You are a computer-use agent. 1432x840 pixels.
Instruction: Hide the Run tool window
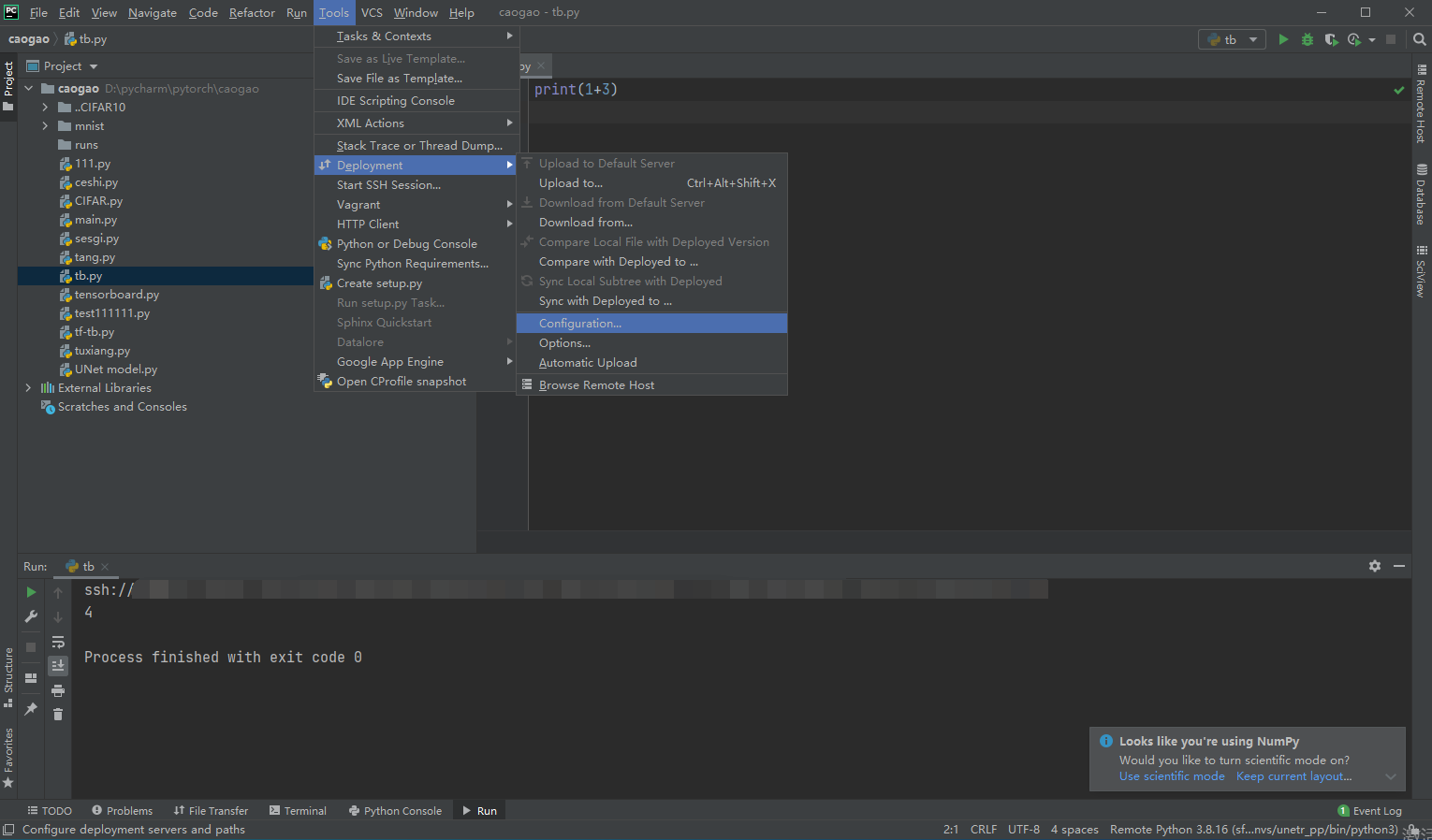pos(1399,566)
